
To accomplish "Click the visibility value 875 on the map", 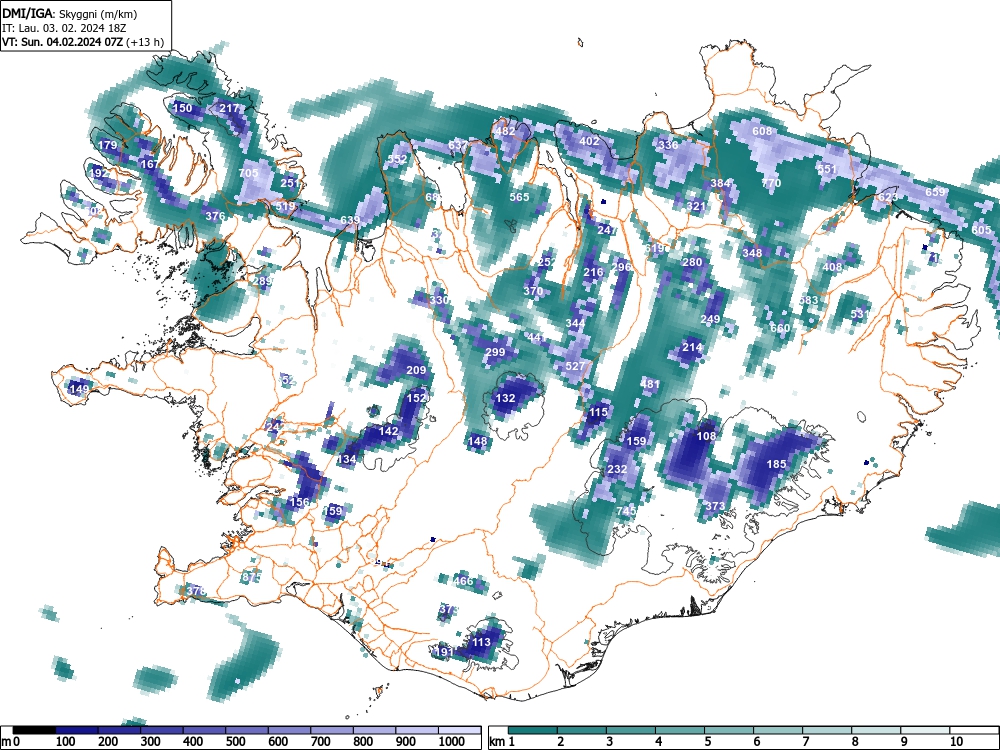I will click(252, 577).
